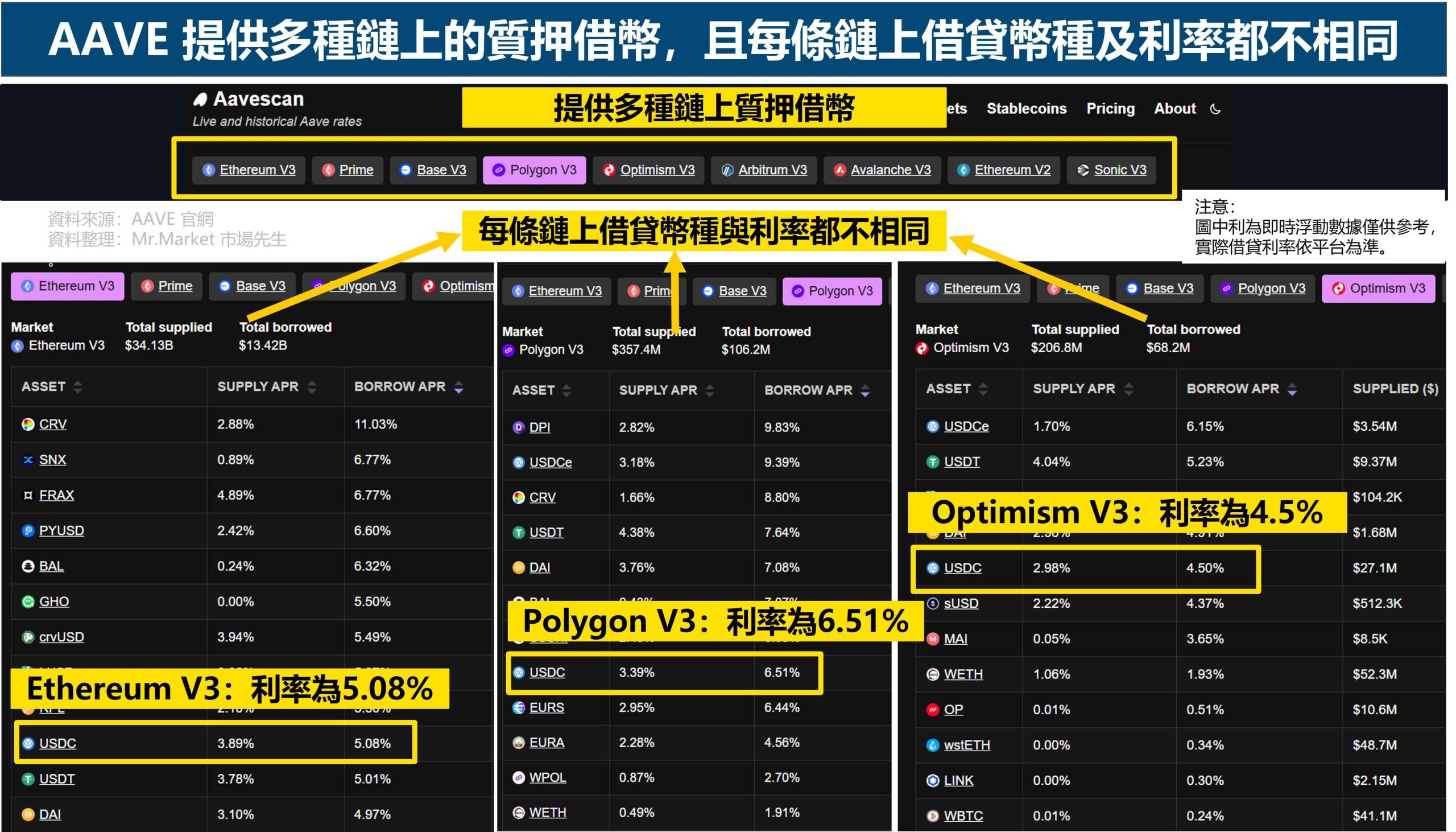Image resolution: width=1456 pixels, height=832 pixels.
Task: Click USDCe token icon in Optimism panel
Action: tap(932, 426)
